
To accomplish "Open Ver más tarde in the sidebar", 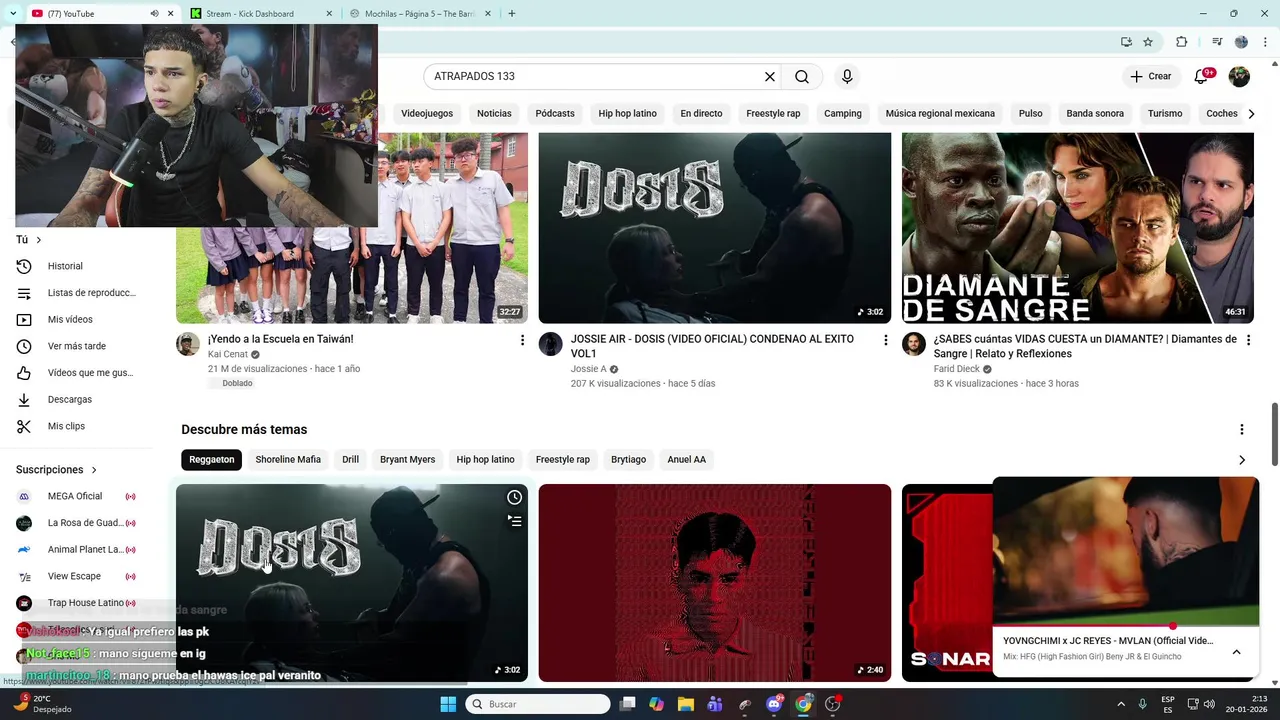I will point(75,346).
